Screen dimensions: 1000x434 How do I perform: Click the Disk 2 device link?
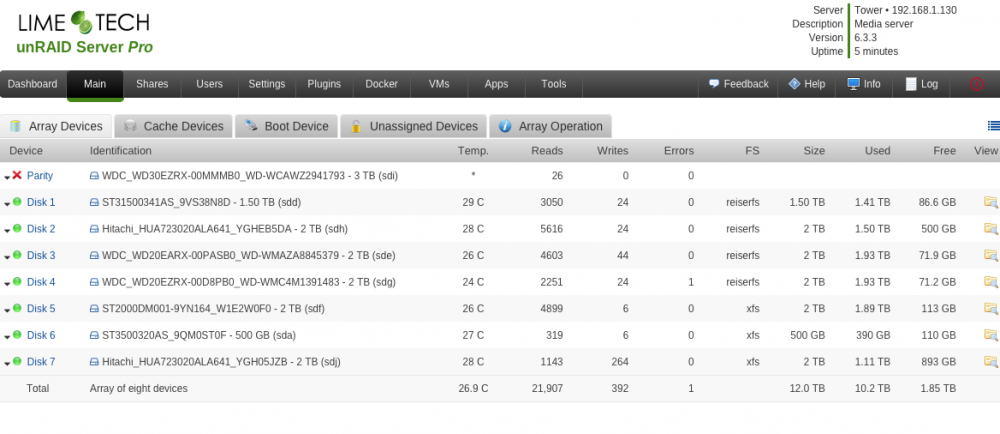pyautogui.click(x=41, y=229)
